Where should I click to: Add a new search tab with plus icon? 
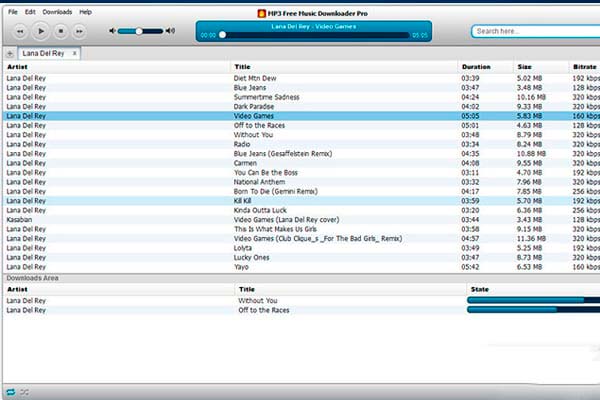click(x=10, y=54)
